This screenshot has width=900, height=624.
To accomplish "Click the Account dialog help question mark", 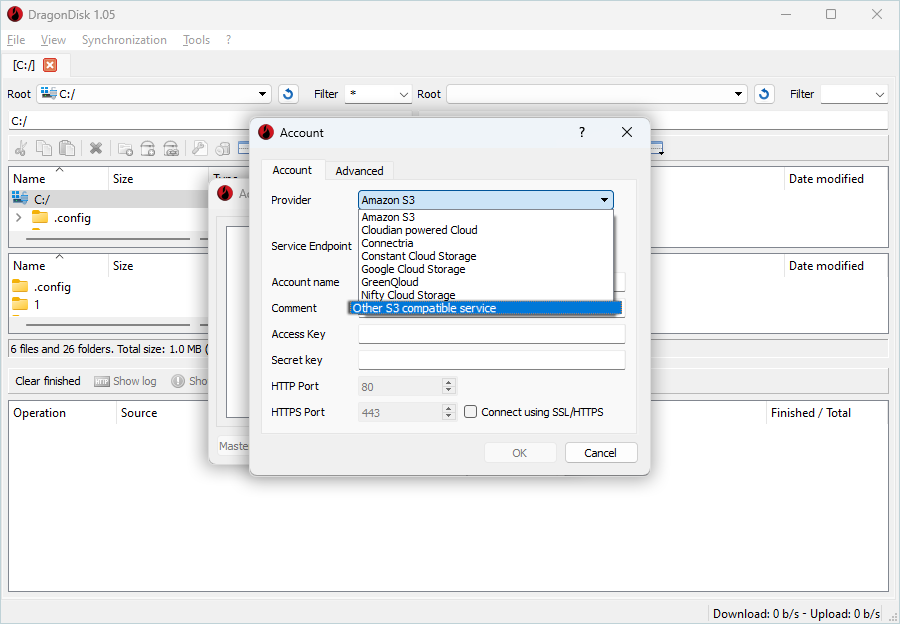I will [581, 133].
